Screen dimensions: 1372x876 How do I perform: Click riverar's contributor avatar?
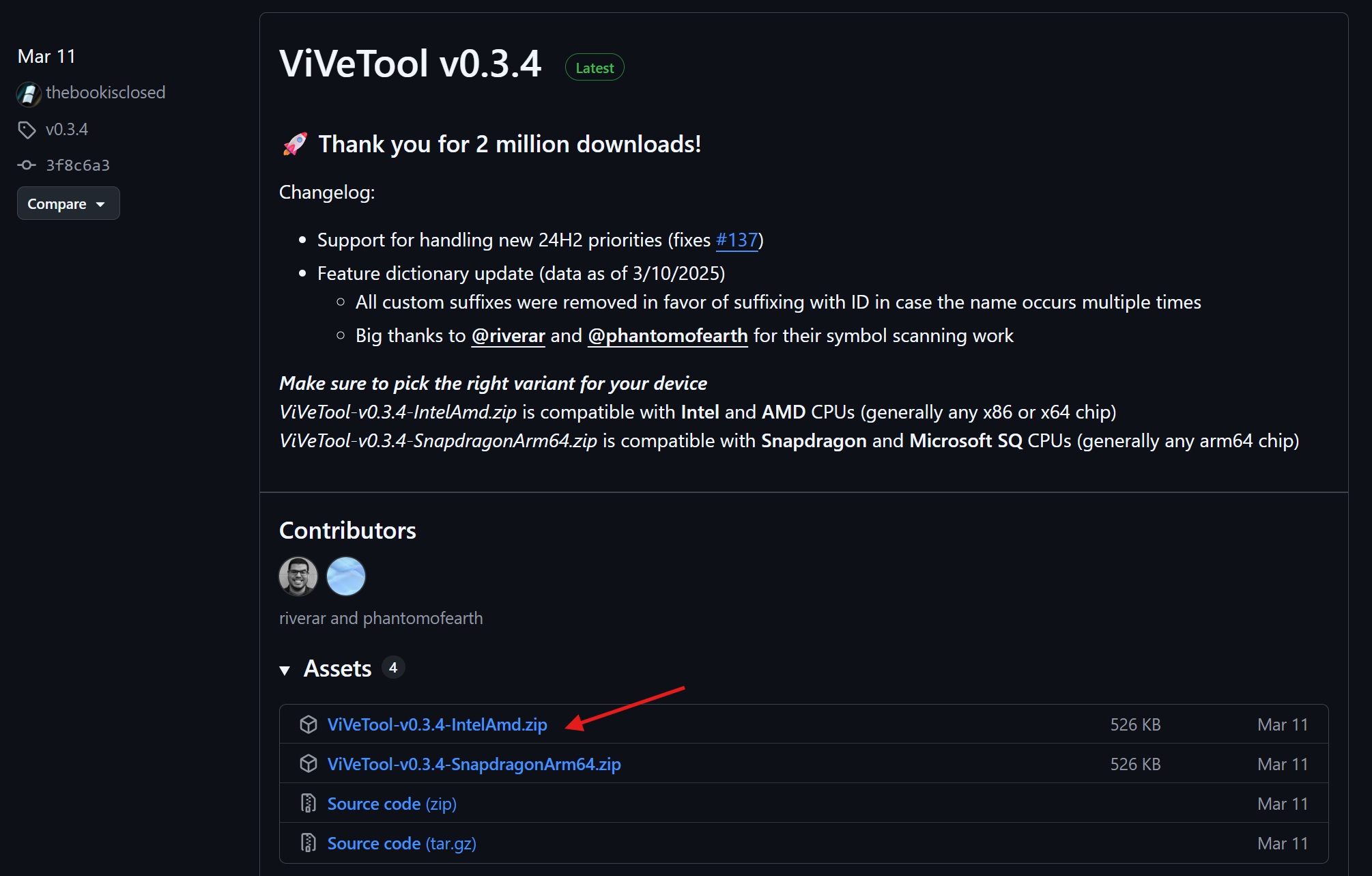(x=298, y=576)
